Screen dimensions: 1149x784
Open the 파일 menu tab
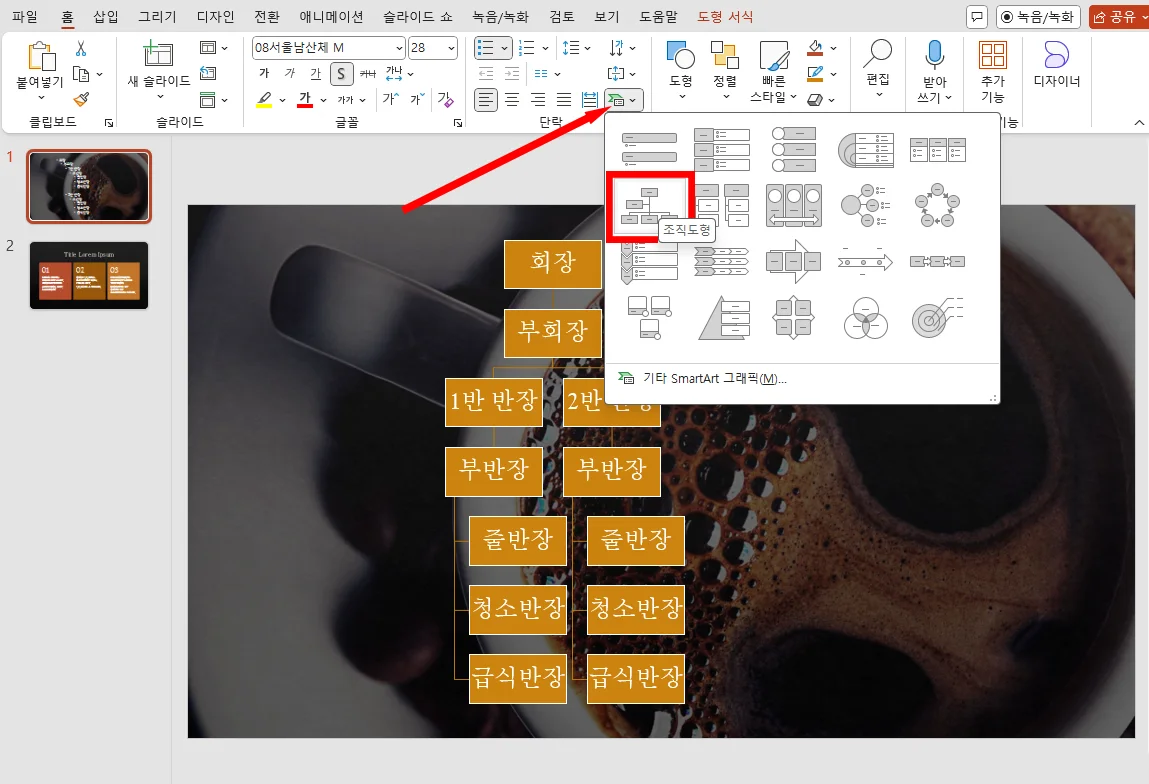25,16
